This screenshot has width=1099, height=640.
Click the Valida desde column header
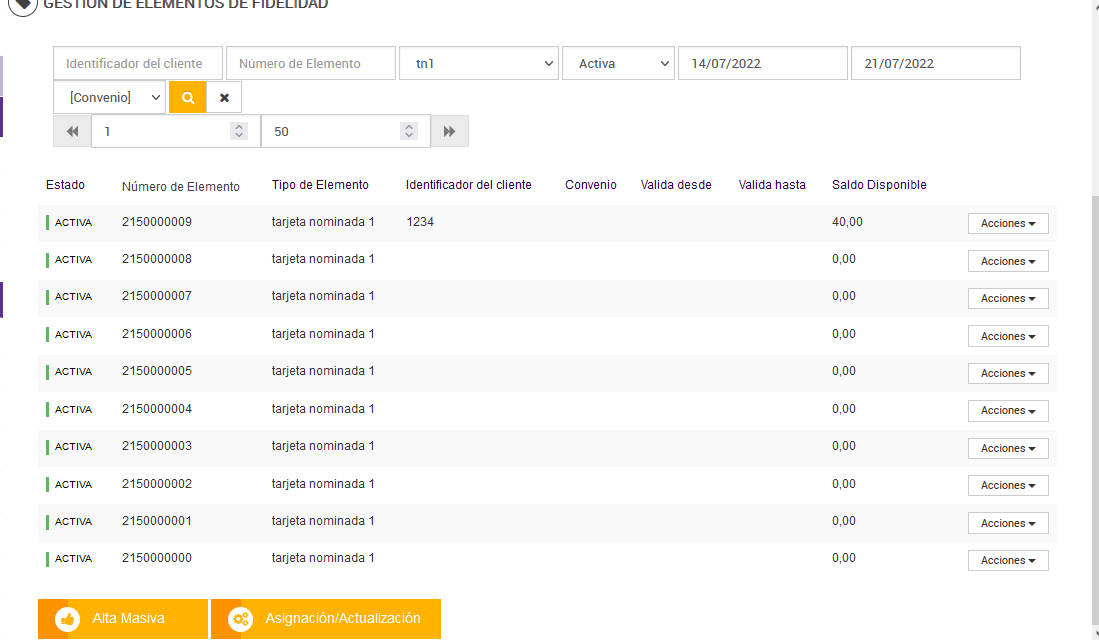point(676,185)
